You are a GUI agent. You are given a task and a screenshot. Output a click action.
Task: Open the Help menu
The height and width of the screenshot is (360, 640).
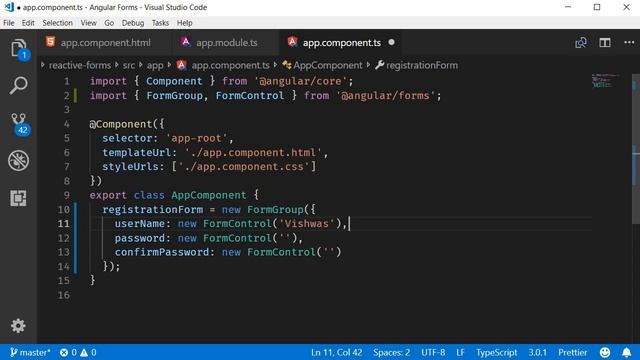click(184, 23)
